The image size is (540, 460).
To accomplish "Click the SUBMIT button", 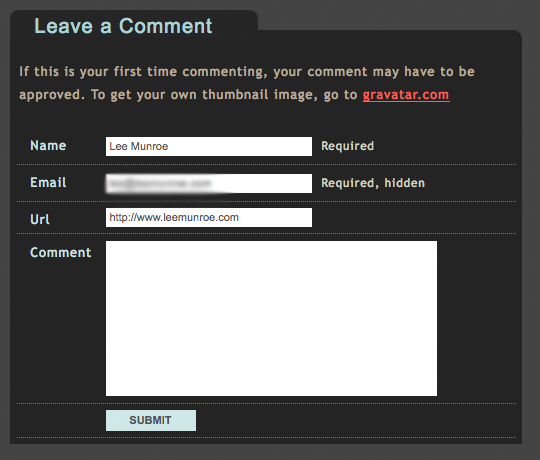I will pyautogui.click(x=151, y=420).
